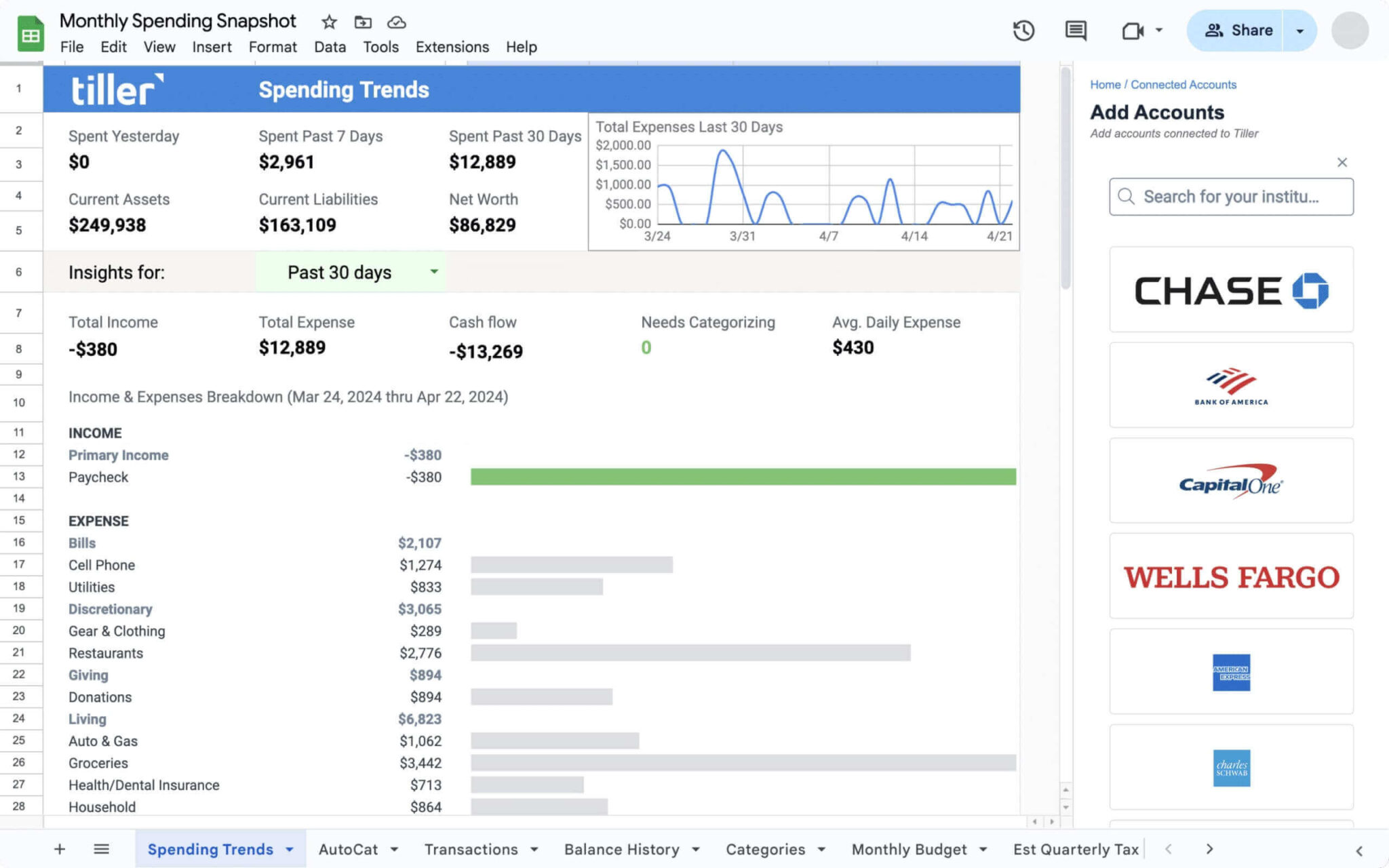1389x868 pixels.
Task: Open the Past 30 days insights dropdown
Action: pyautogui.click(x=434, y=272)
